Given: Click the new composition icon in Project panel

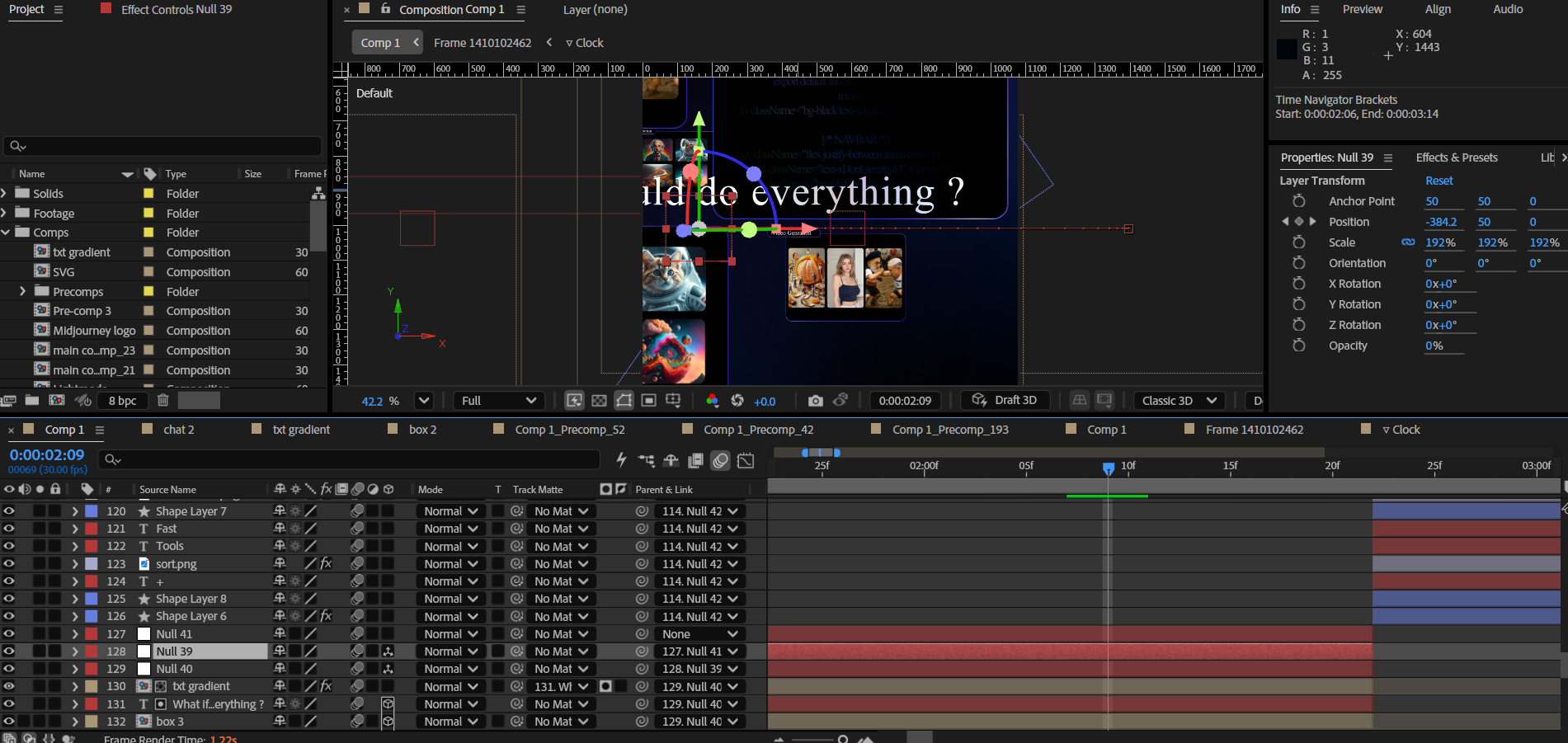Looking at the screenshot, I should [57, 401].
